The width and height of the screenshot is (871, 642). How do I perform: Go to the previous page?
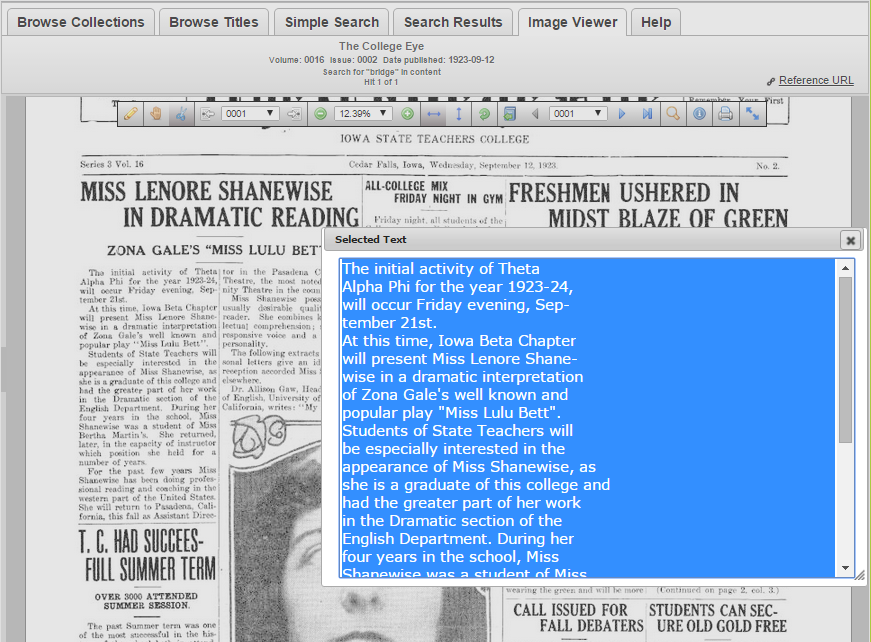point(535,114)
